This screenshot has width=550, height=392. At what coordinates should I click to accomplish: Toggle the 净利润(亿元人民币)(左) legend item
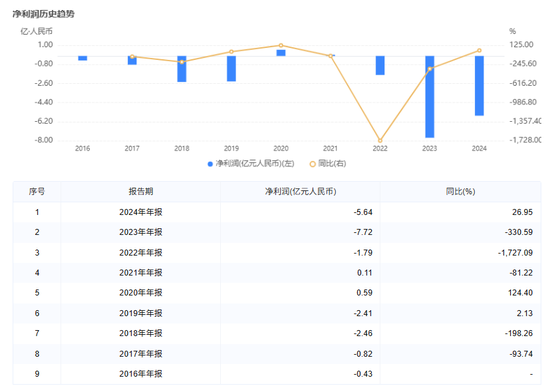(x=251, y=164)
